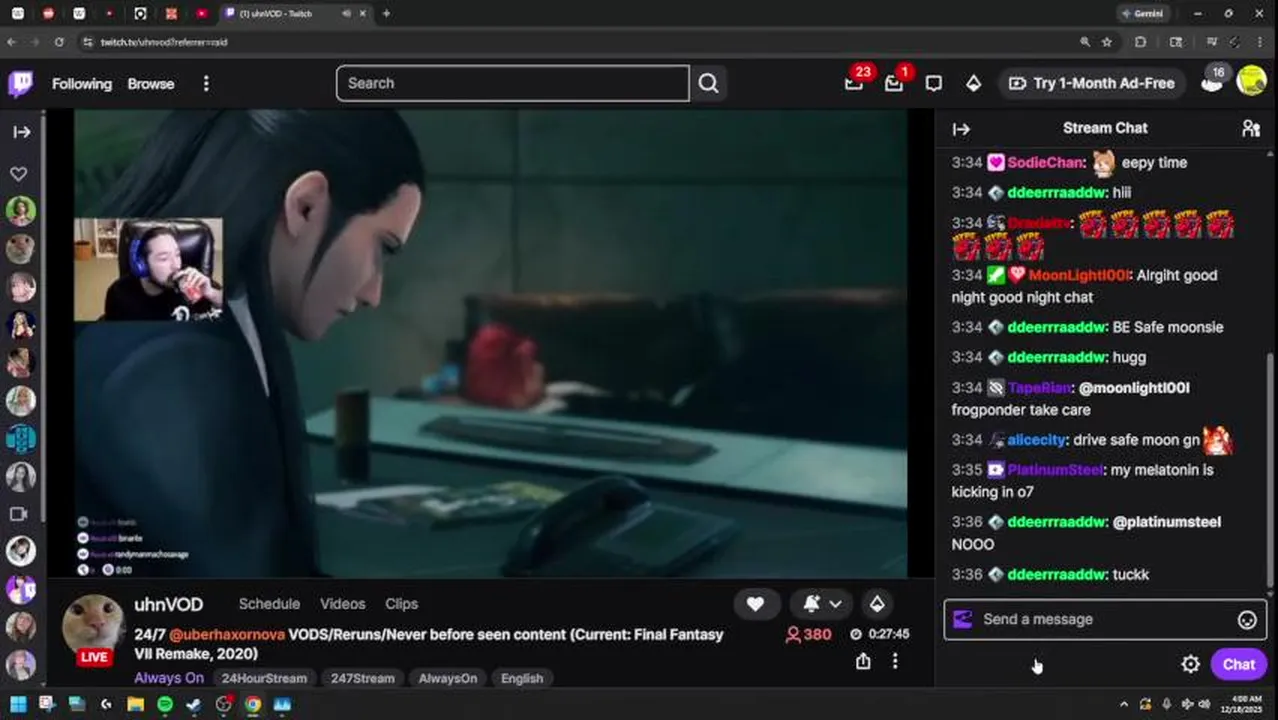The image size is (1278, 720).
Task: Open Spotify from the taskbar
Action: (x=165, y=704)
